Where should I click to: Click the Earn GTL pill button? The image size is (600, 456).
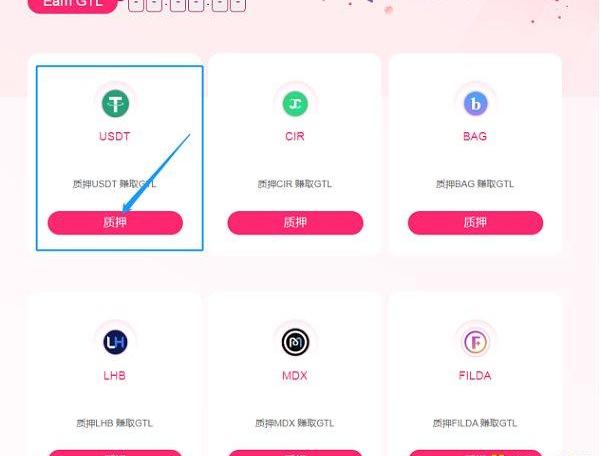(x=72, y=4)
